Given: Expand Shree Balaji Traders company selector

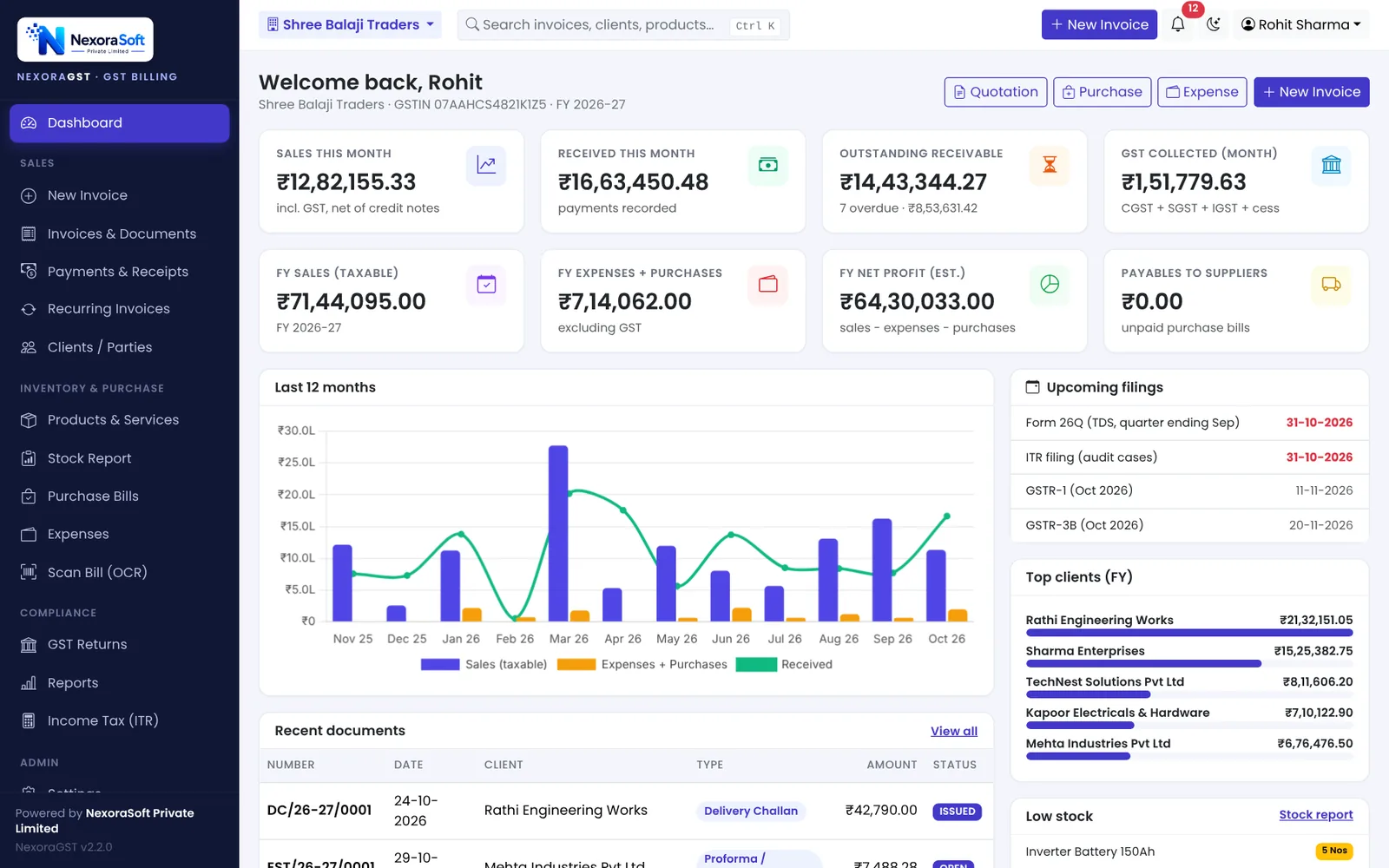Looking at the screenshot, I should click(350, 24).
